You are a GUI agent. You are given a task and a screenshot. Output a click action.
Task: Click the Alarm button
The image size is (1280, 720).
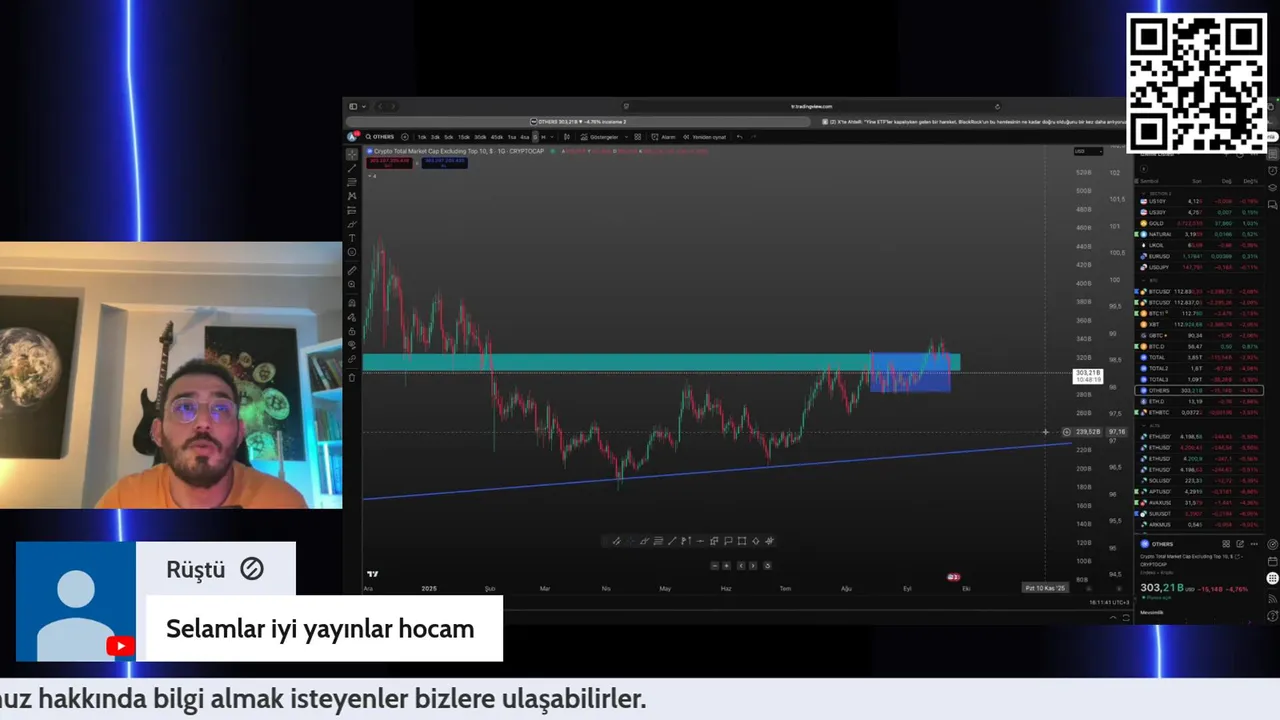tap(664, 137)
